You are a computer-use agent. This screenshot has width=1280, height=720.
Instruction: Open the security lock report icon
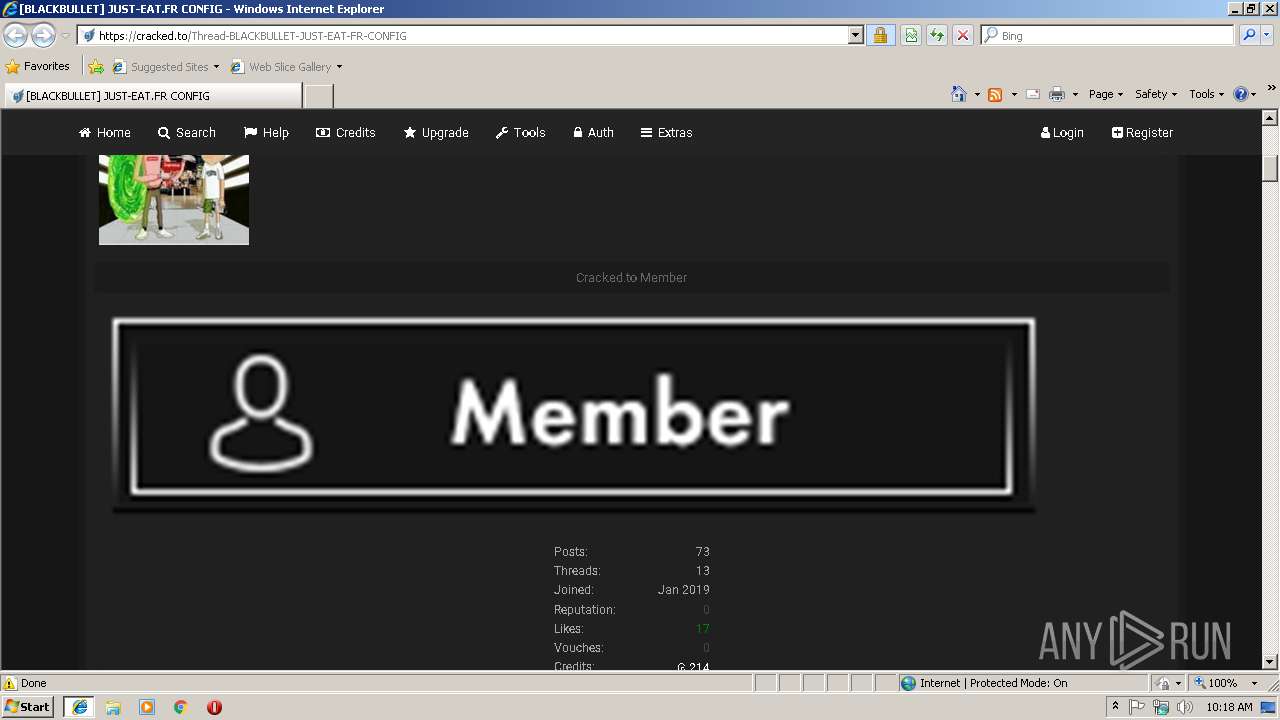coord(880,35)
